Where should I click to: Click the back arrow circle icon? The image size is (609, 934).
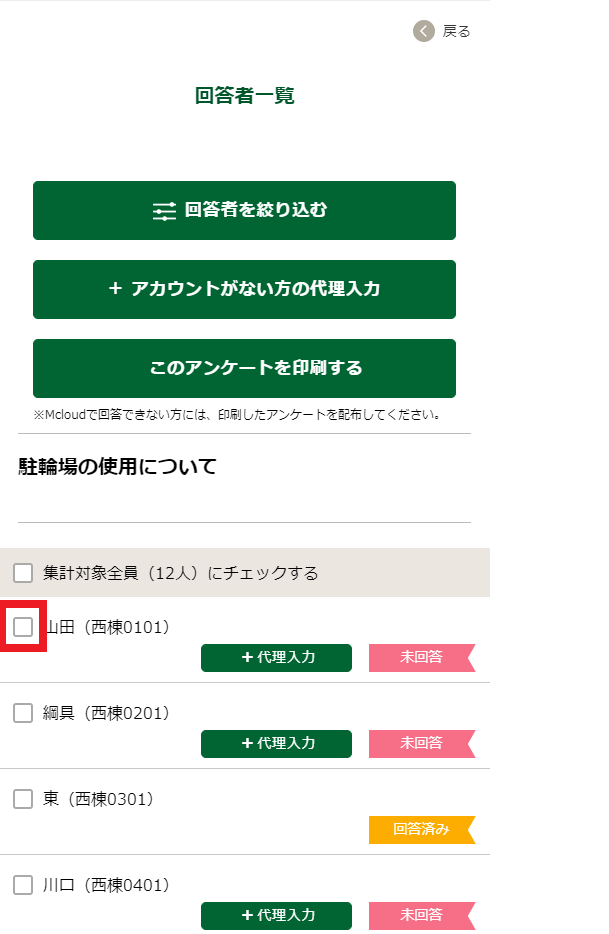click(424, 31)
